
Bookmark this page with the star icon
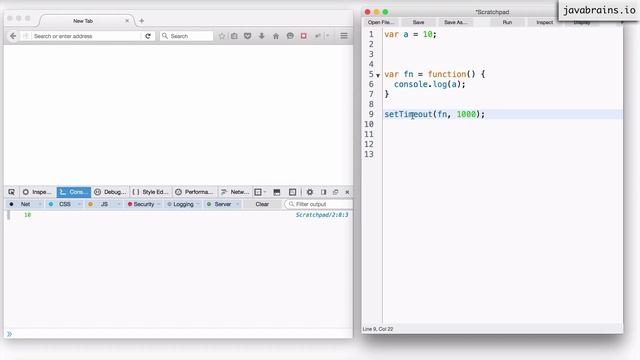pos(222,36)
